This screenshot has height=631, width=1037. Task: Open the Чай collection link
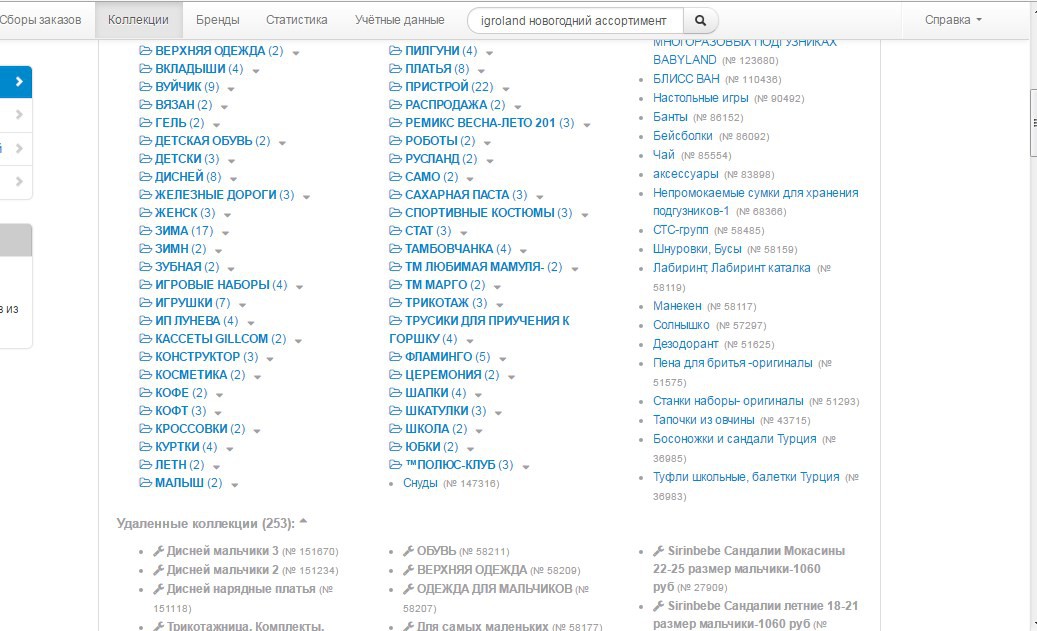(x=663, y=155)
